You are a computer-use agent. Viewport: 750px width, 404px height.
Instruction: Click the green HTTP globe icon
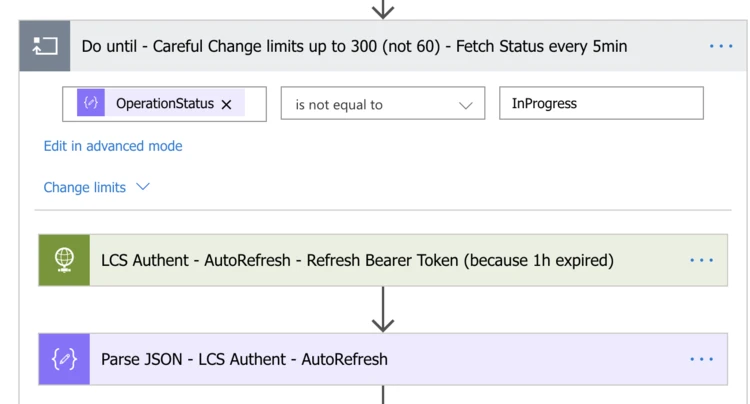64,260
